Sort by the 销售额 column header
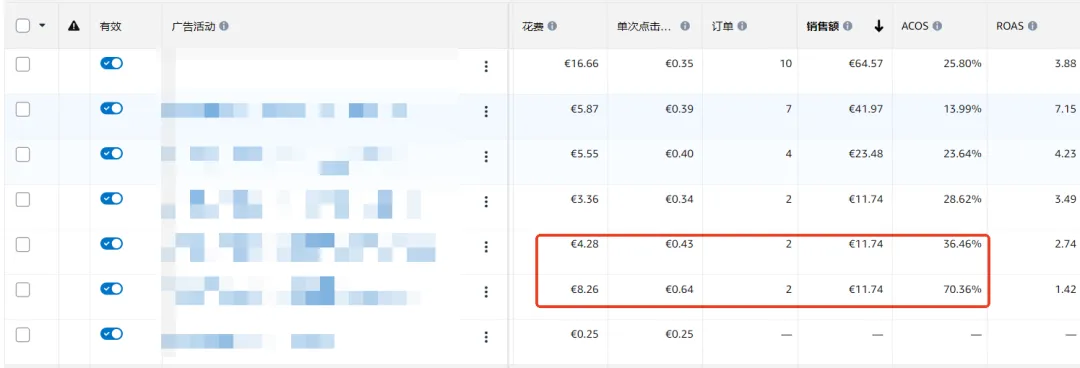This screenshot has width=1080, height=368. click(822, 26)
